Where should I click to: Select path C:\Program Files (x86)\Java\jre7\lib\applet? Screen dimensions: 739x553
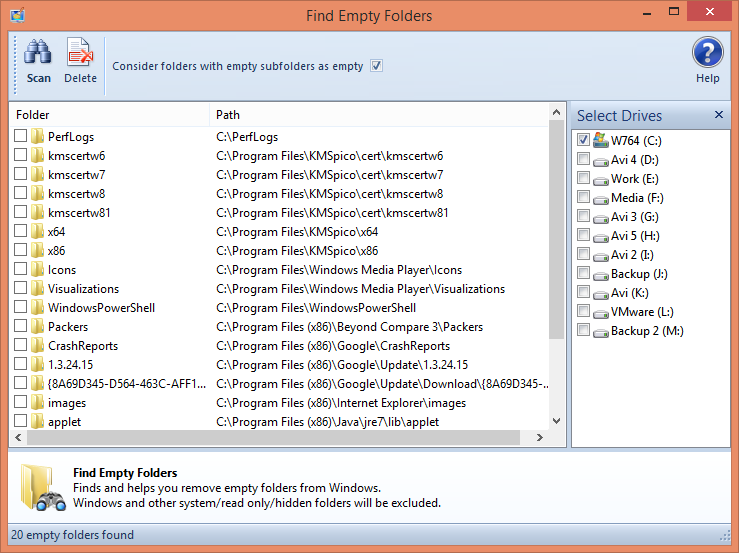327,422
